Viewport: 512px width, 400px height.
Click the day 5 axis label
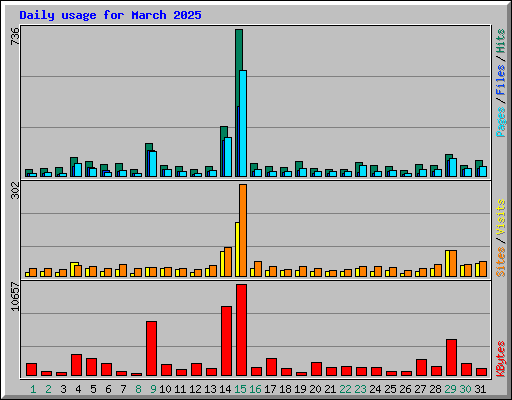[x=93, y=389]
